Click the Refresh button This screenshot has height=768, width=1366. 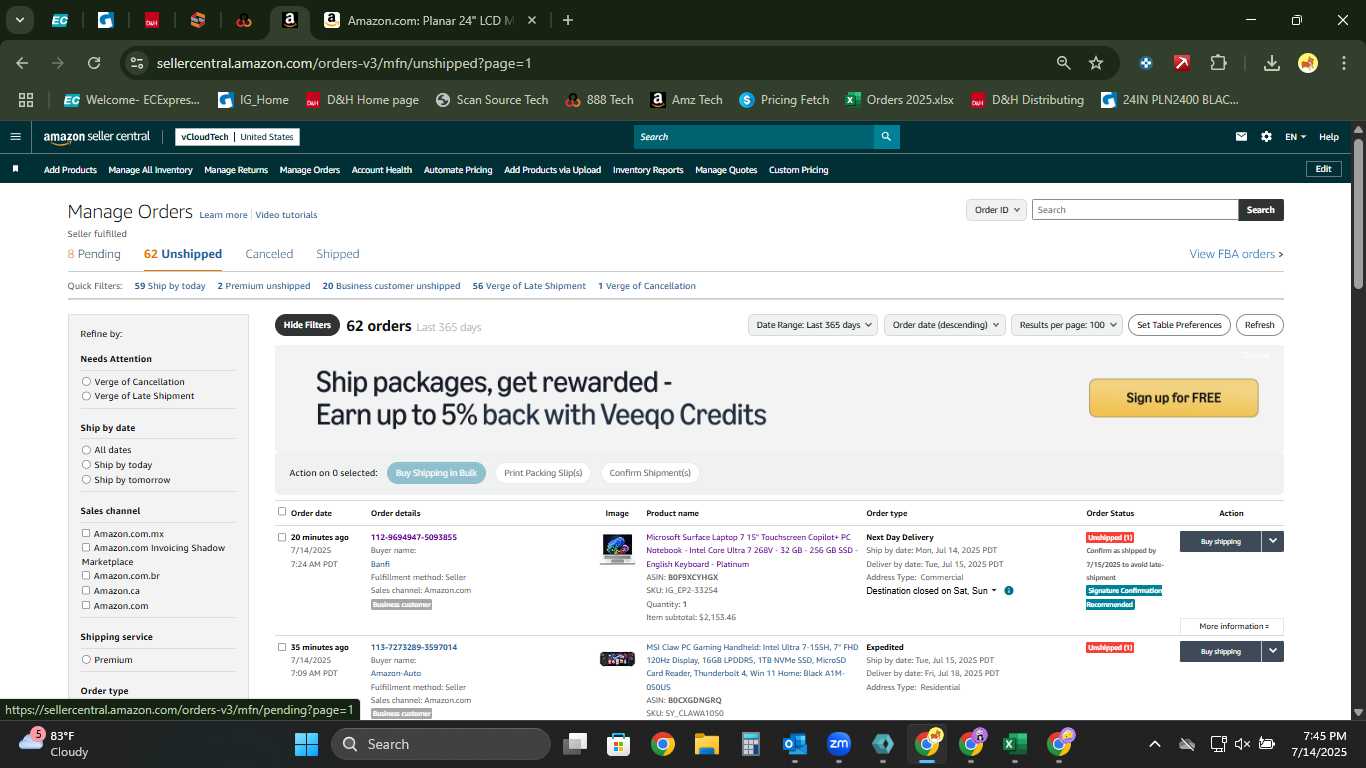click(x=1259, y=325)
